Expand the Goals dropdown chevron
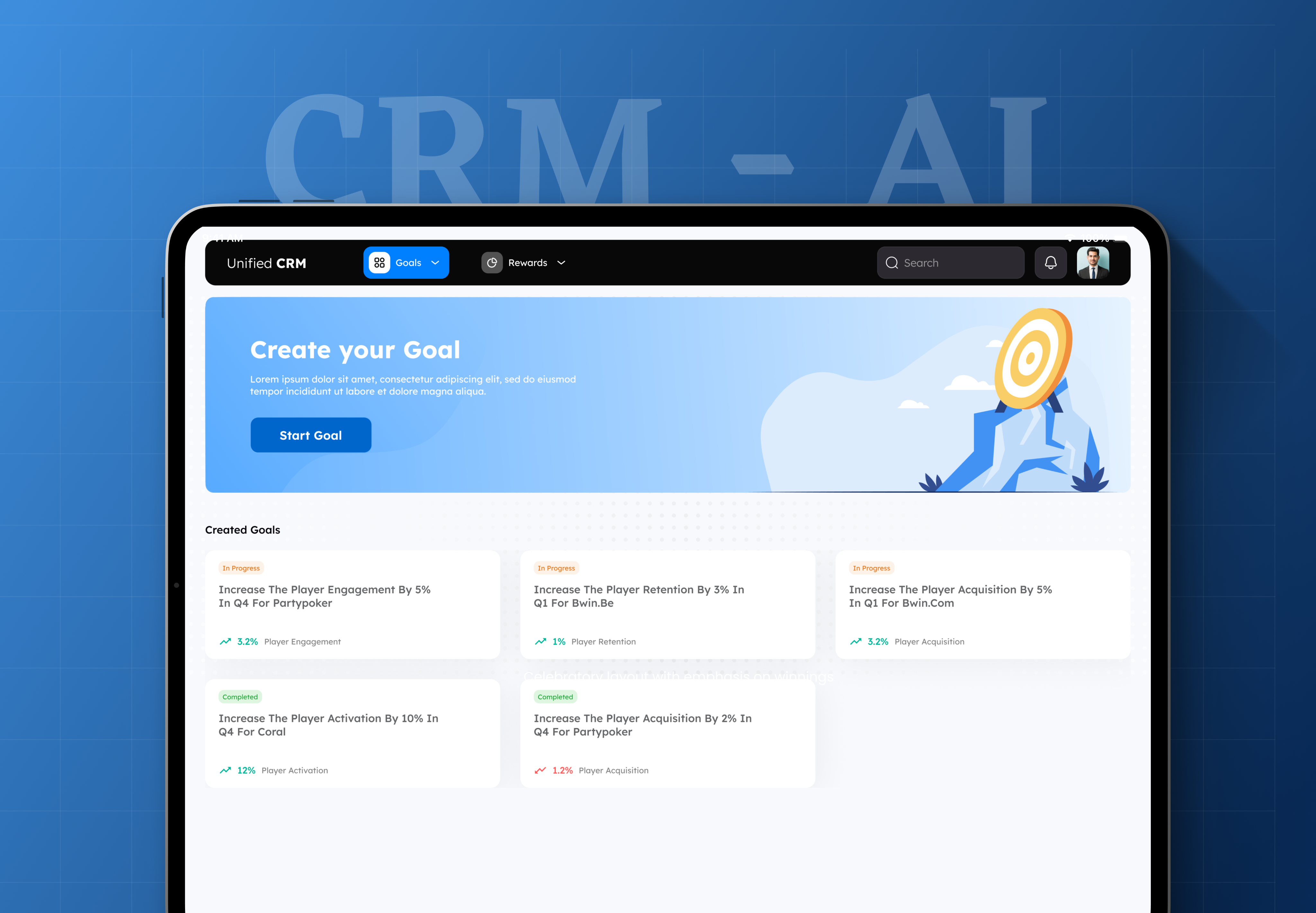 click(435, 262)
